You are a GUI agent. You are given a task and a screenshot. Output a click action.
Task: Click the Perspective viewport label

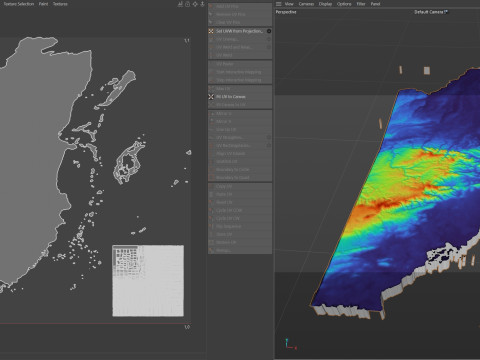[286, 12]
